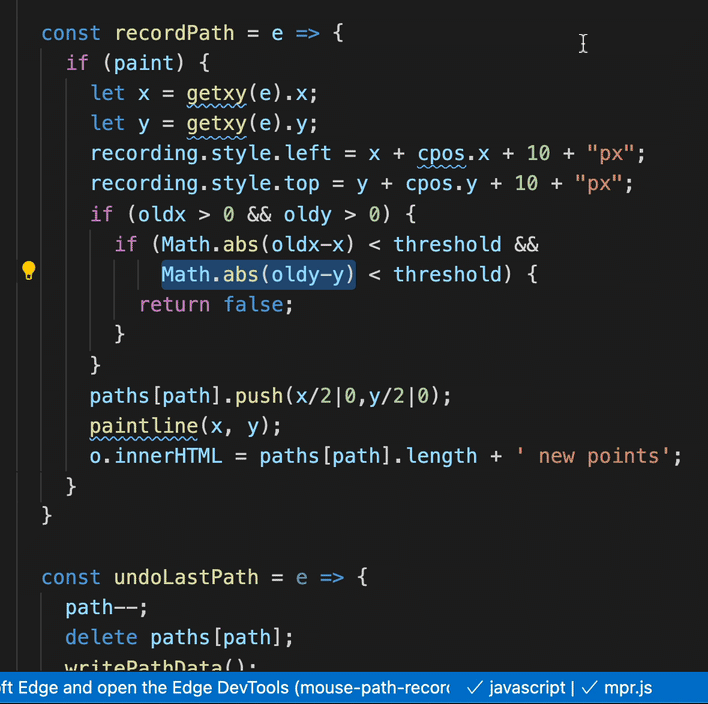This screenshot has height=704, width=708.
Task: Click the ' new points' string literal
Action: [598, 456]
